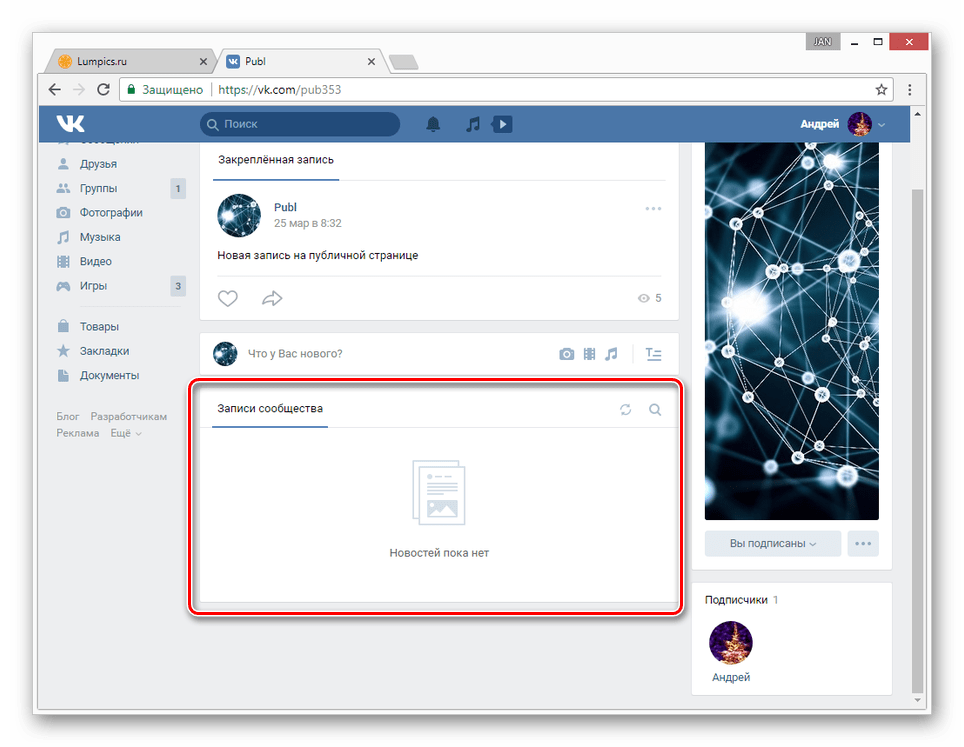Attach a photo with the camera icon
This screenshot has height=747, width=964.
pos(567,354)
